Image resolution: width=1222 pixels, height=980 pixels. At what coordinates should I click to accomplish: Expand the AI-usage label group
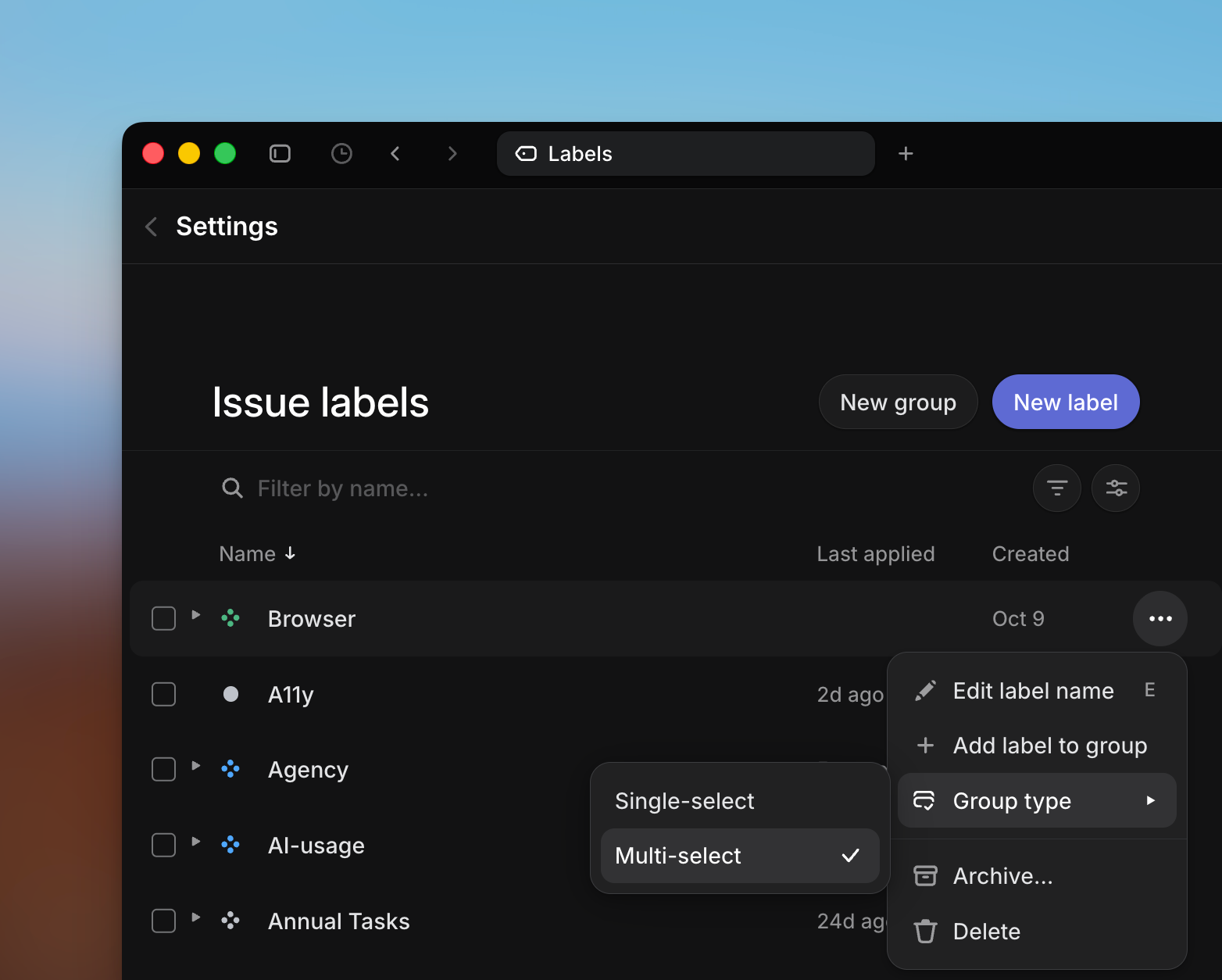coord(196,842)
